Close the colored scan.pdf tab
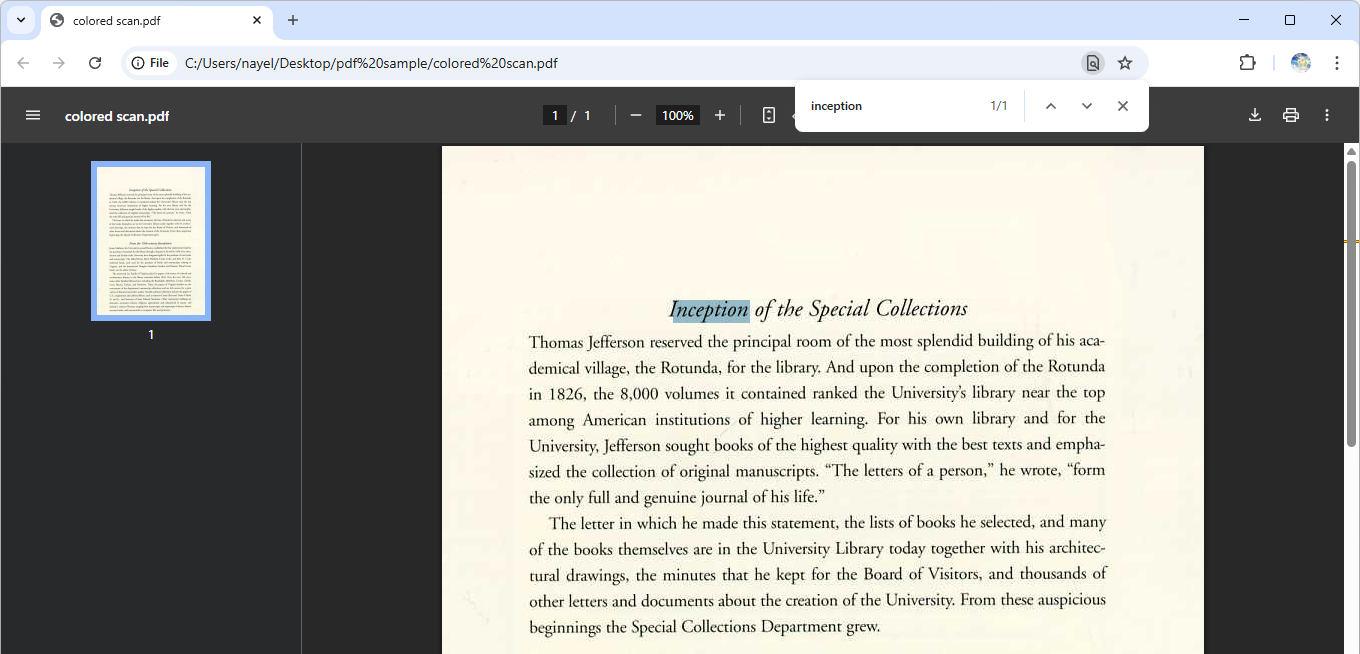The image size is (1360, 654). 257,20
